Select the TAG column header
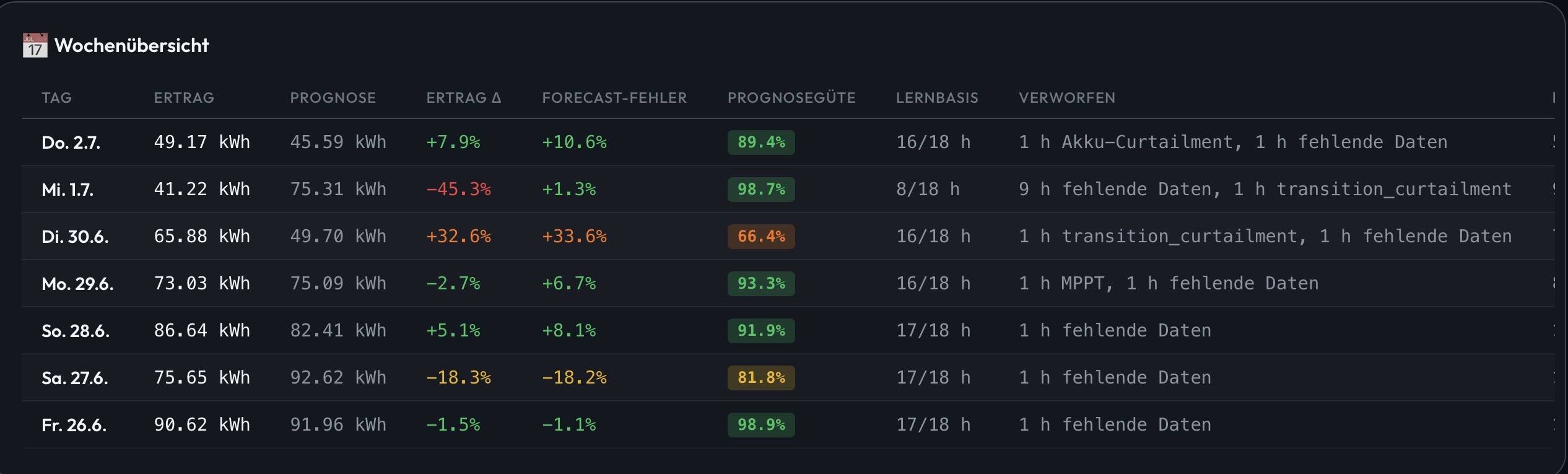 tap(57, 98)
